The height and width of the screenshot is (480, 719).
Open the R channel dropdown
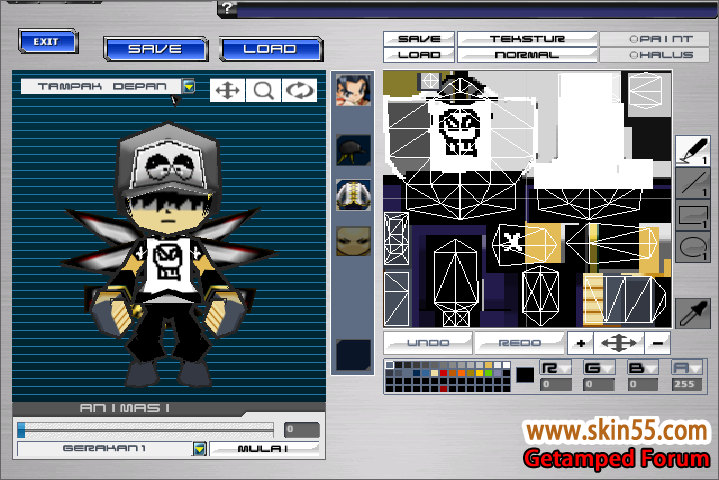point(556,368)
